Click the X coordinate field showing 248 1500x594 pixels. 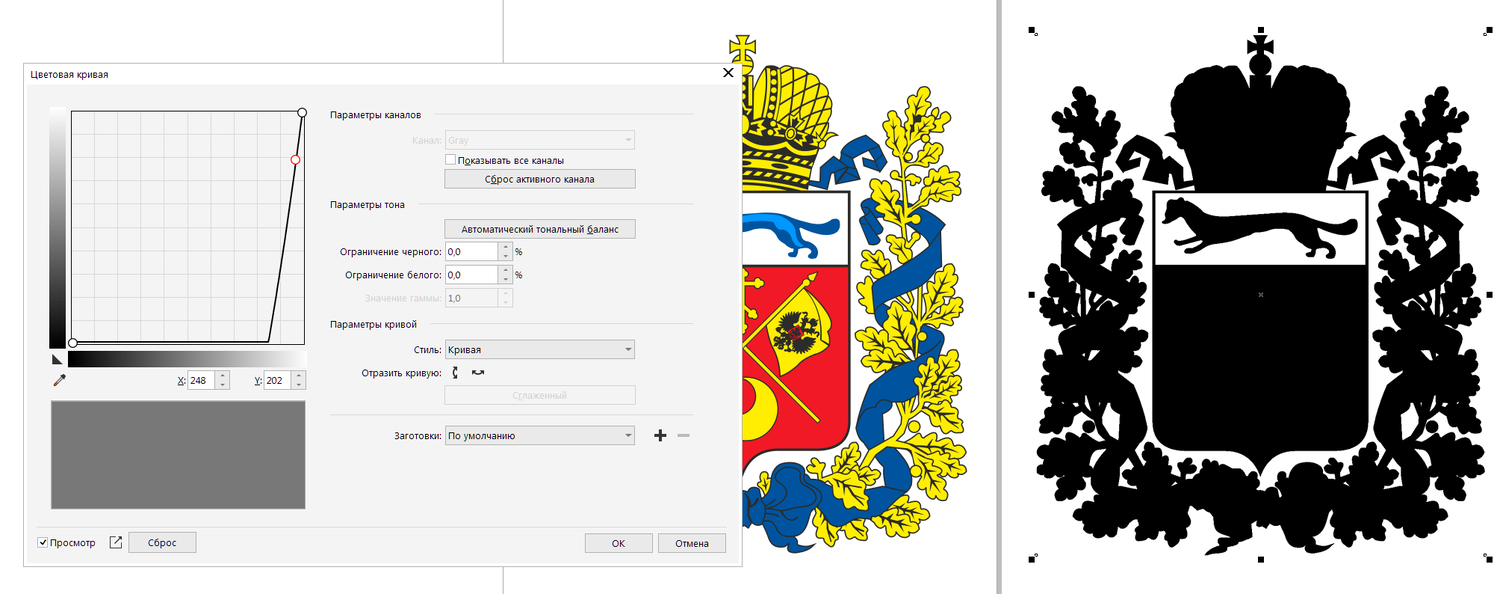point(201,380)
